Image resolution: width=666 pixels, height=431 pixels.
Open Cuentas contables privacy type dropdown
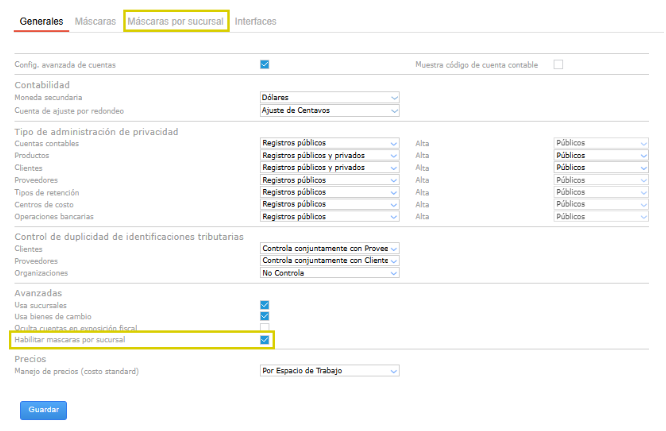click(329, 144)
